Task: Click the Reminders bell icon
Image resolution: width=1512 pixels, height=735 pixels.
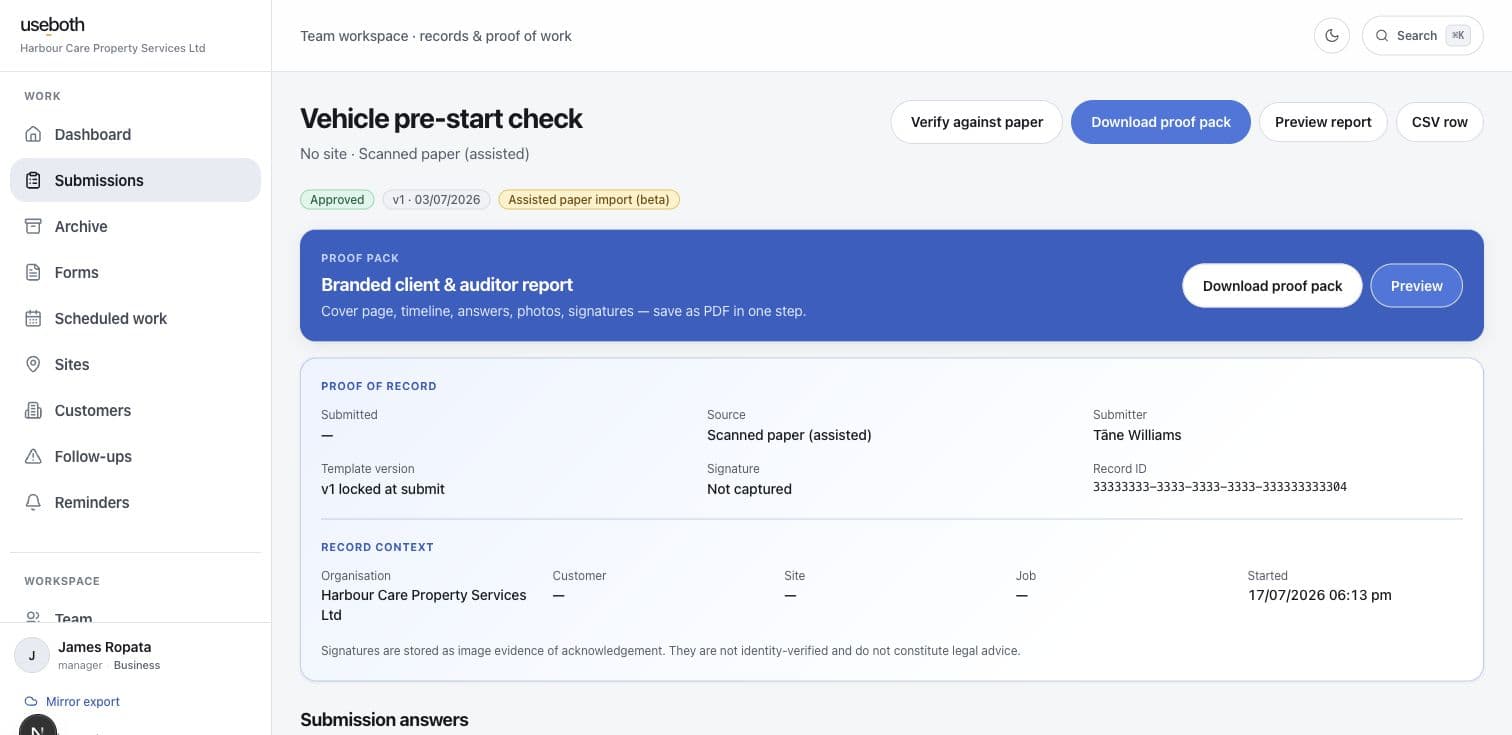Action: 33,502
